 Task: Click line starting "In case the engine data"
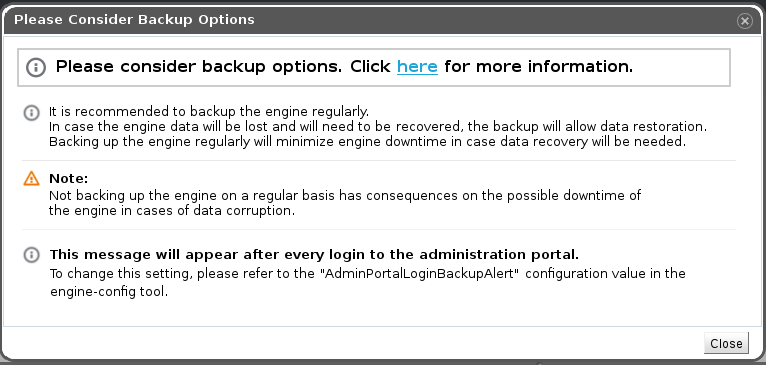(378, 127)
